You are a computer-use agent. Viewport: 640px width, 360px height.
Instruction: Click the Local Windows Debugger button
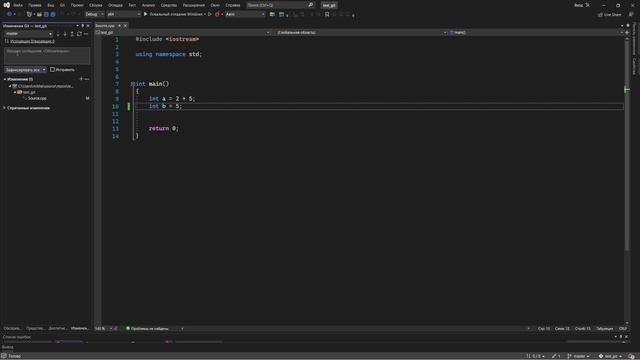tap(176, 14)
